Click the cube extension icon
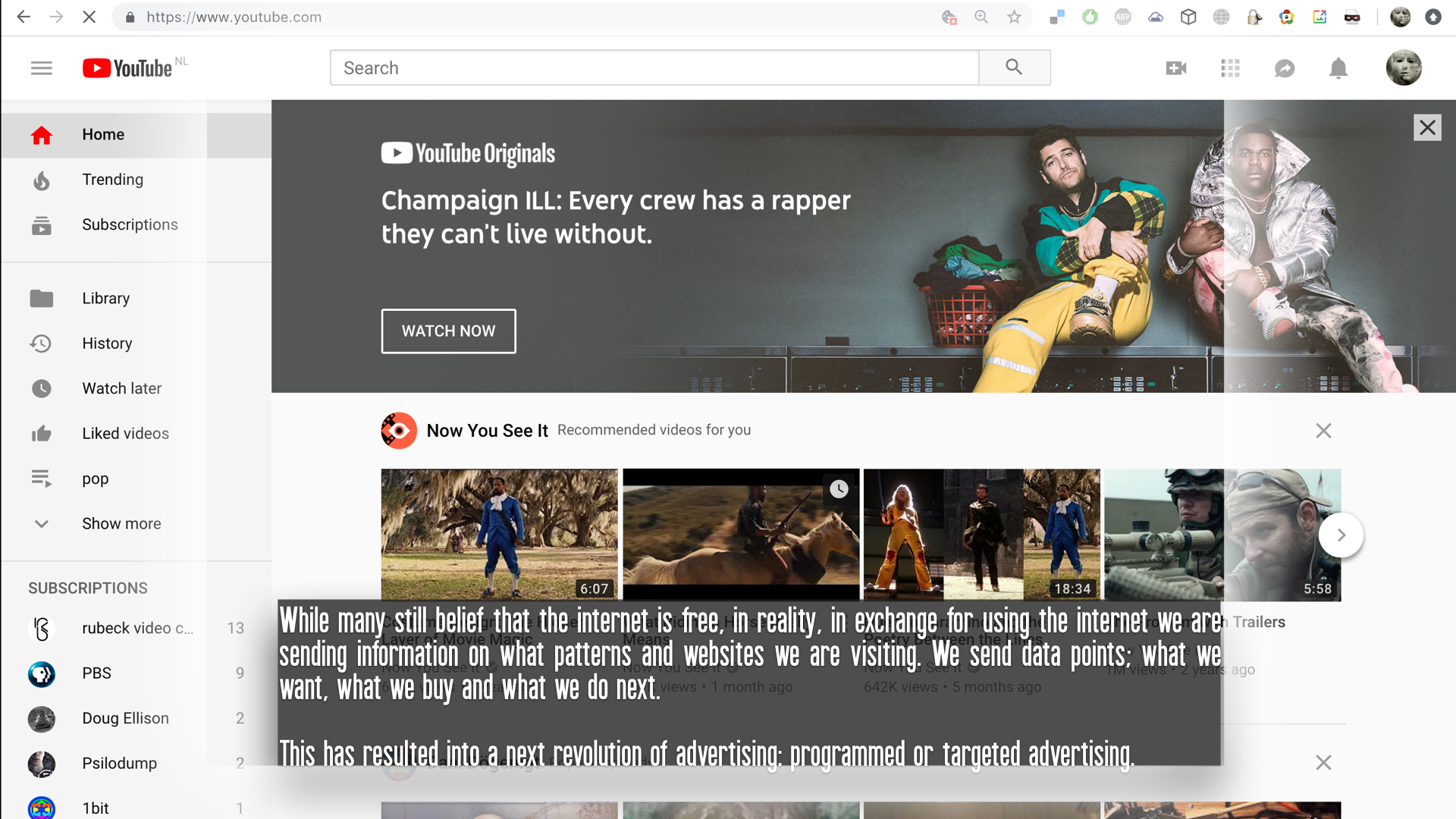Screen dimensions: 1456x819 coord(1188,17)
